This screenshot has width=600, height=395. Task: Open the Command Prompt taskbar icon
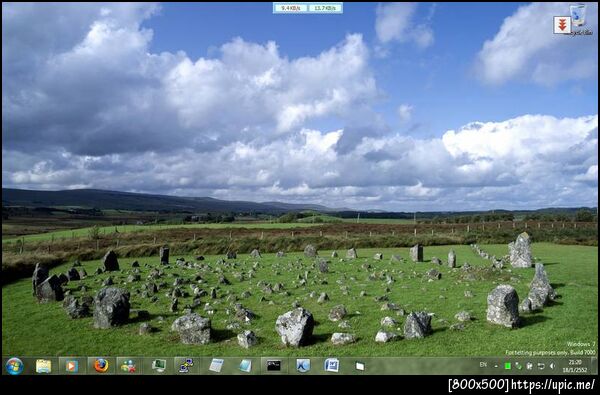[274, 366]
